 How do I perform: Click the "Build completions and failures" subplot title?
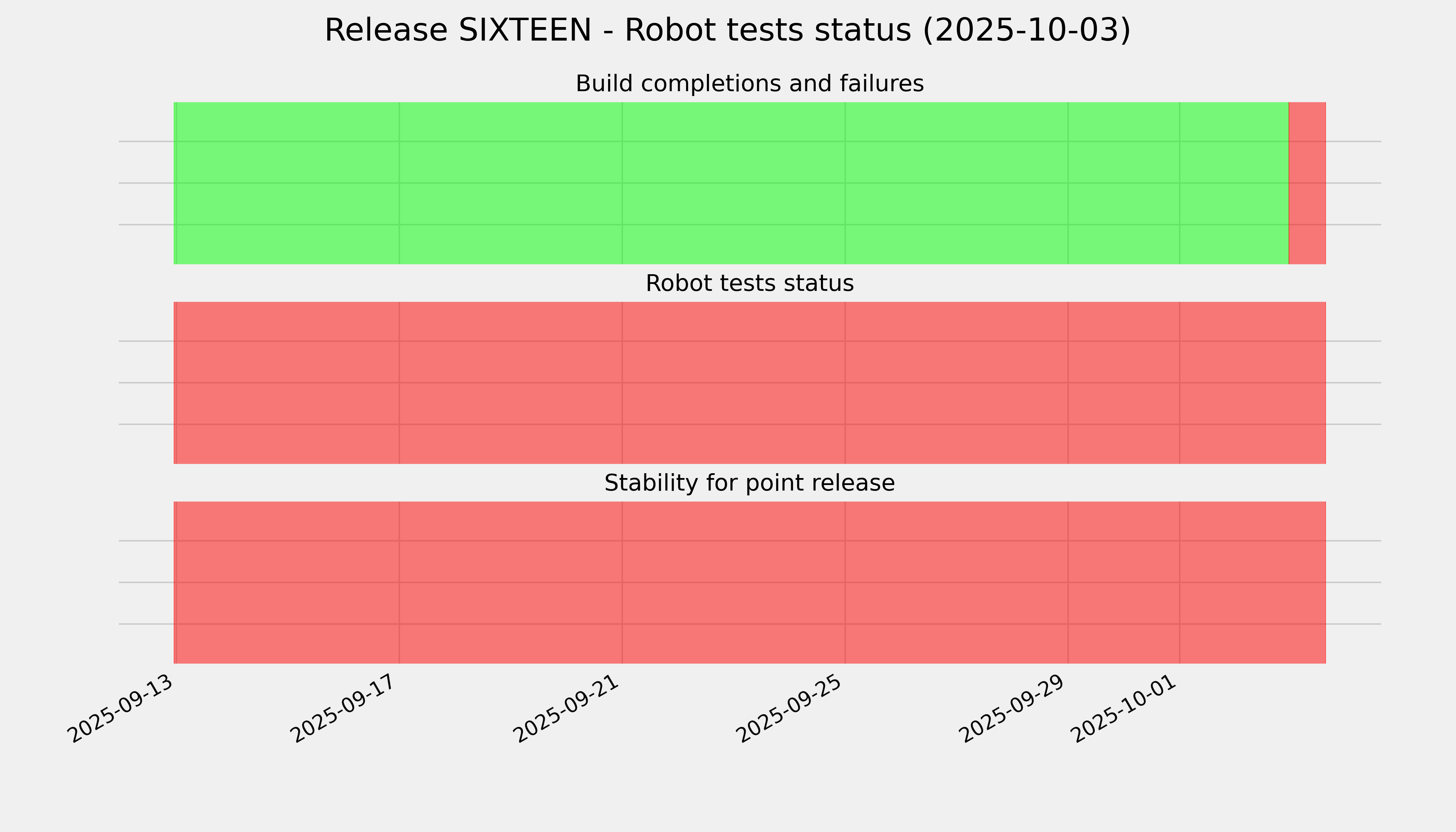749,84
